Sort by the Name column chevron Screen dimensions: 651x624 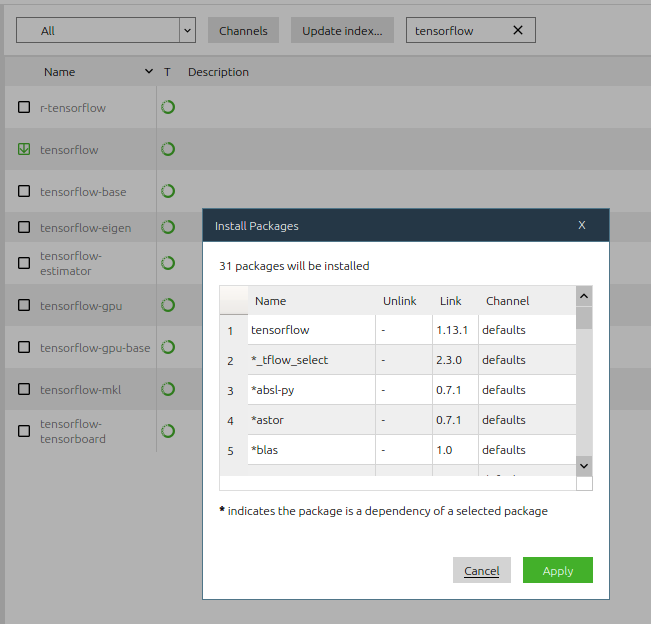149,71
